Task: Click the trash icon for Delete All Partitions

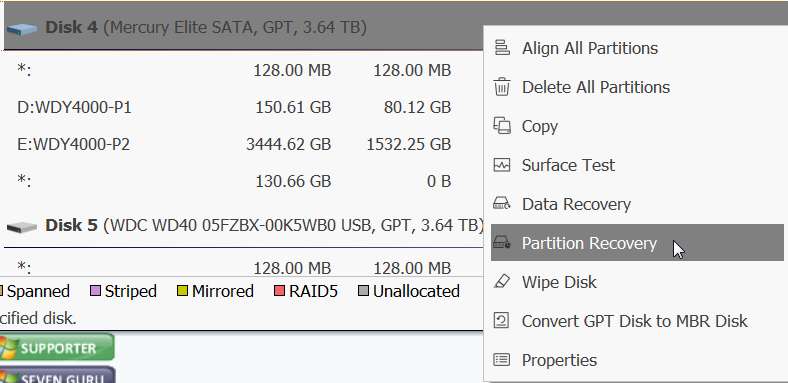Action: pos(502,87)
